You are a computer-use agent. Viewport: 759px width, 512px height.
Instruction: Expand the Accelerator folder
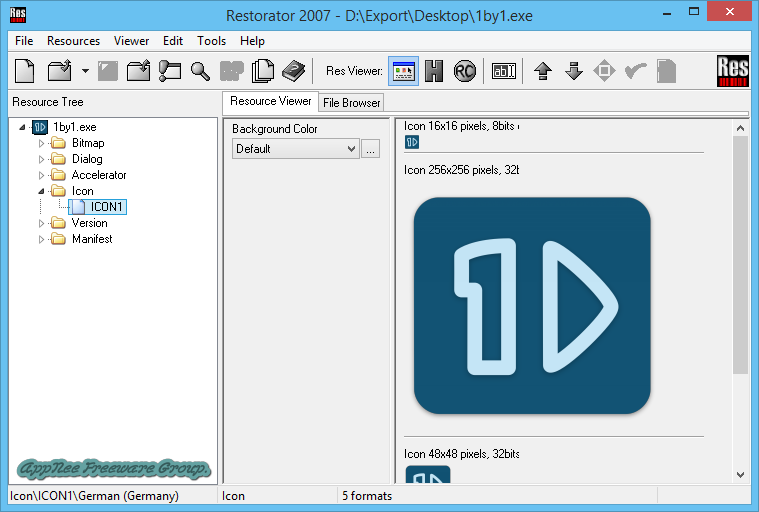click(x=41, y=175)
